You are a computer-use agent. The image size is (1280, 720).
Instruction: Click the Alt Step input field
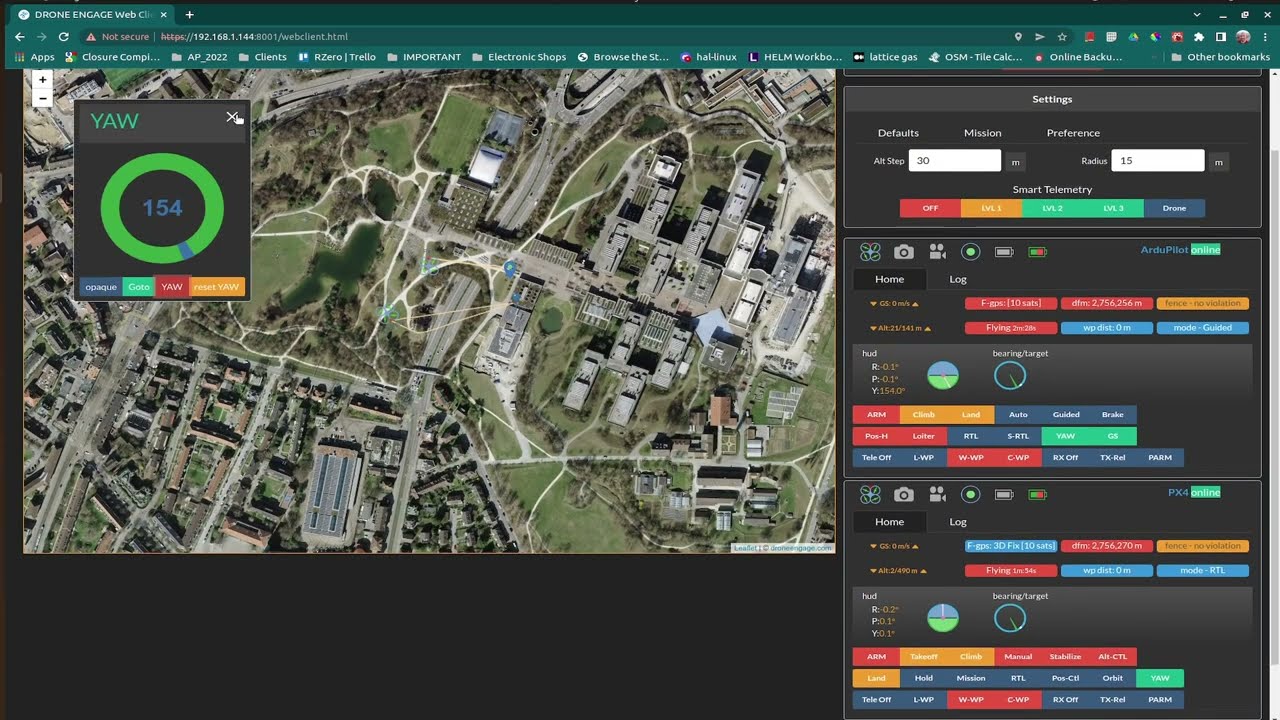(955, 161)
